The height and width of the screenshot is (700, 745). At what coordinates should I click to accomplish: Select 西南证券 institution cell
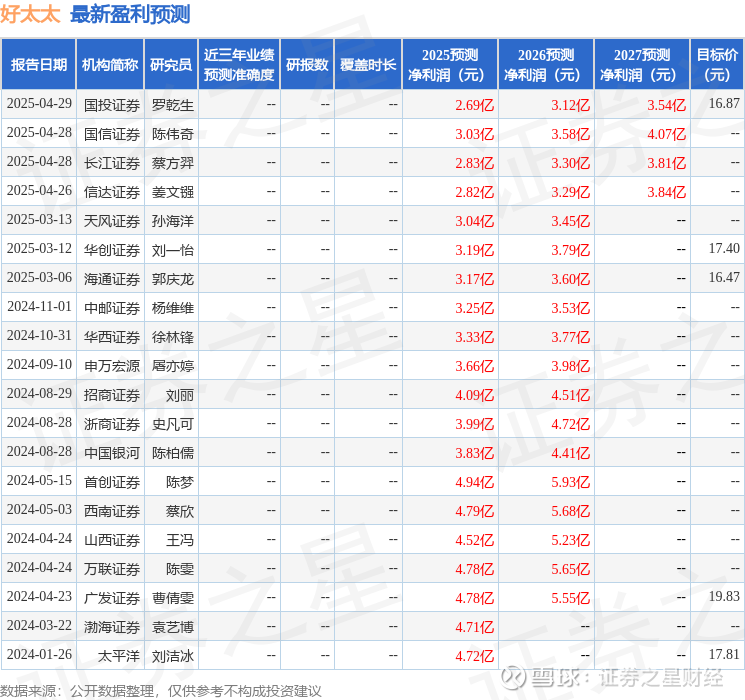click(x=112, y=511)
